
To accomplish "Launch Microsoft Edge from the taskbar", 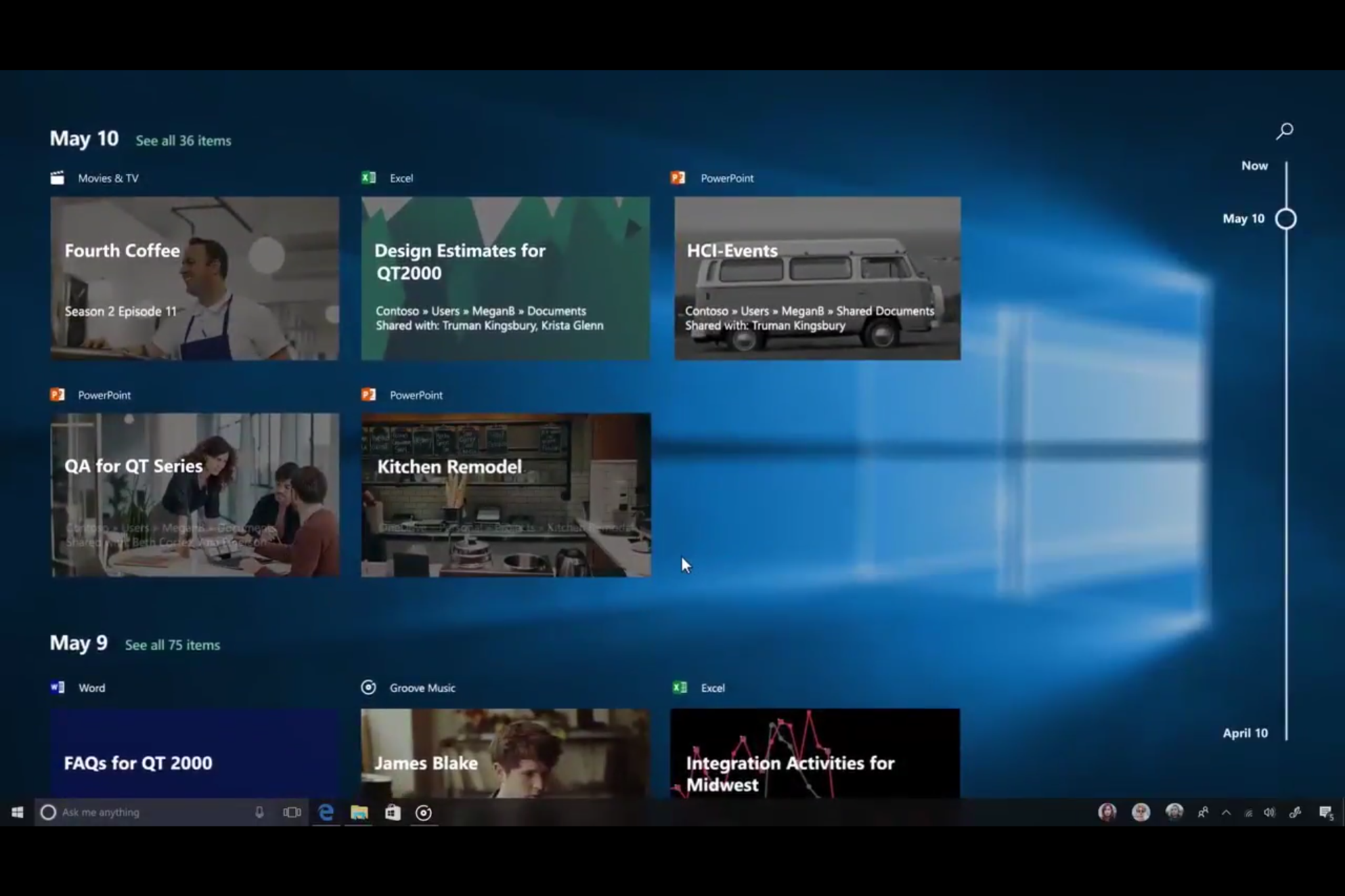I will (x=326, y=813).
